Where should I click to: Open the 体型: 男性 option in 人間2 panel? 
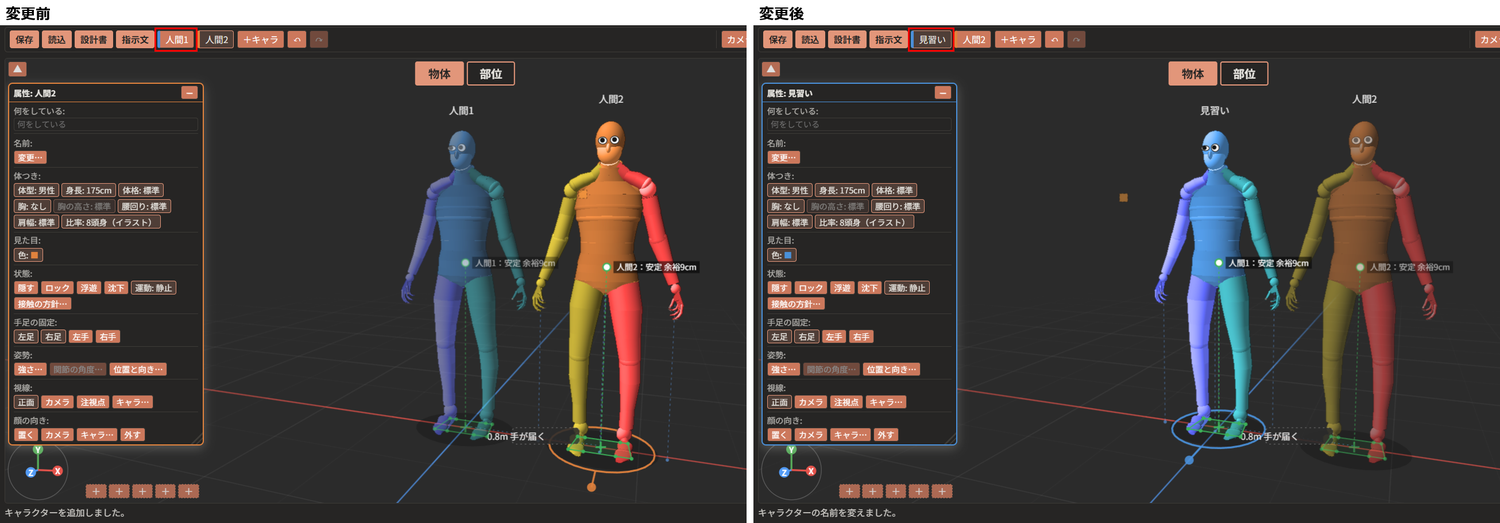[x=37, y=190]
